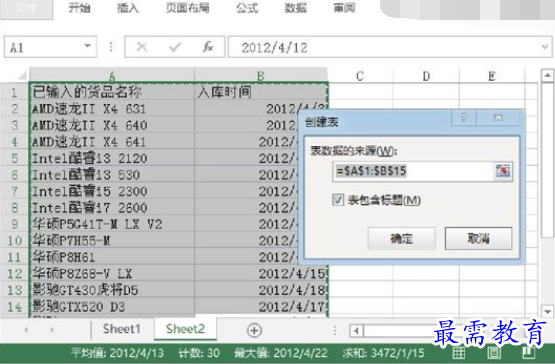555x364 pixels.
Task: Open the 审阅 ribbon tab
Action: pos(344,8)
